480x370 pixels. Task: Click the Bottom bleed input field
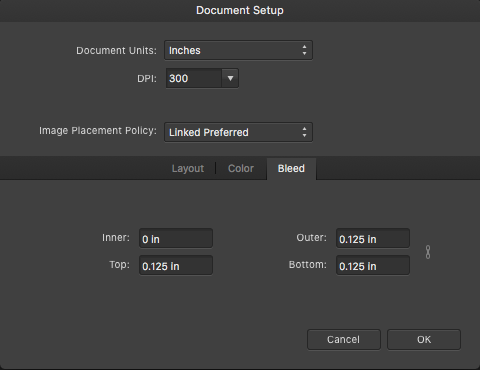point(373,265)
